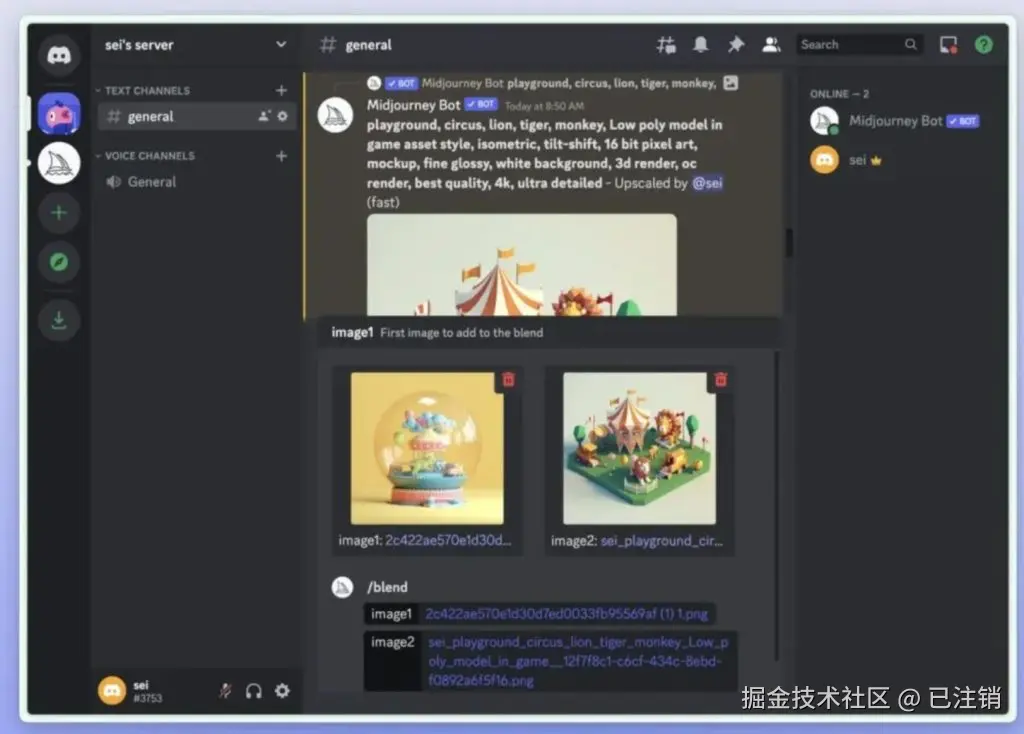Collapse the VOICE CHANNELS category
Screen dimensions: 1024x734
click(x=146, y=156)
